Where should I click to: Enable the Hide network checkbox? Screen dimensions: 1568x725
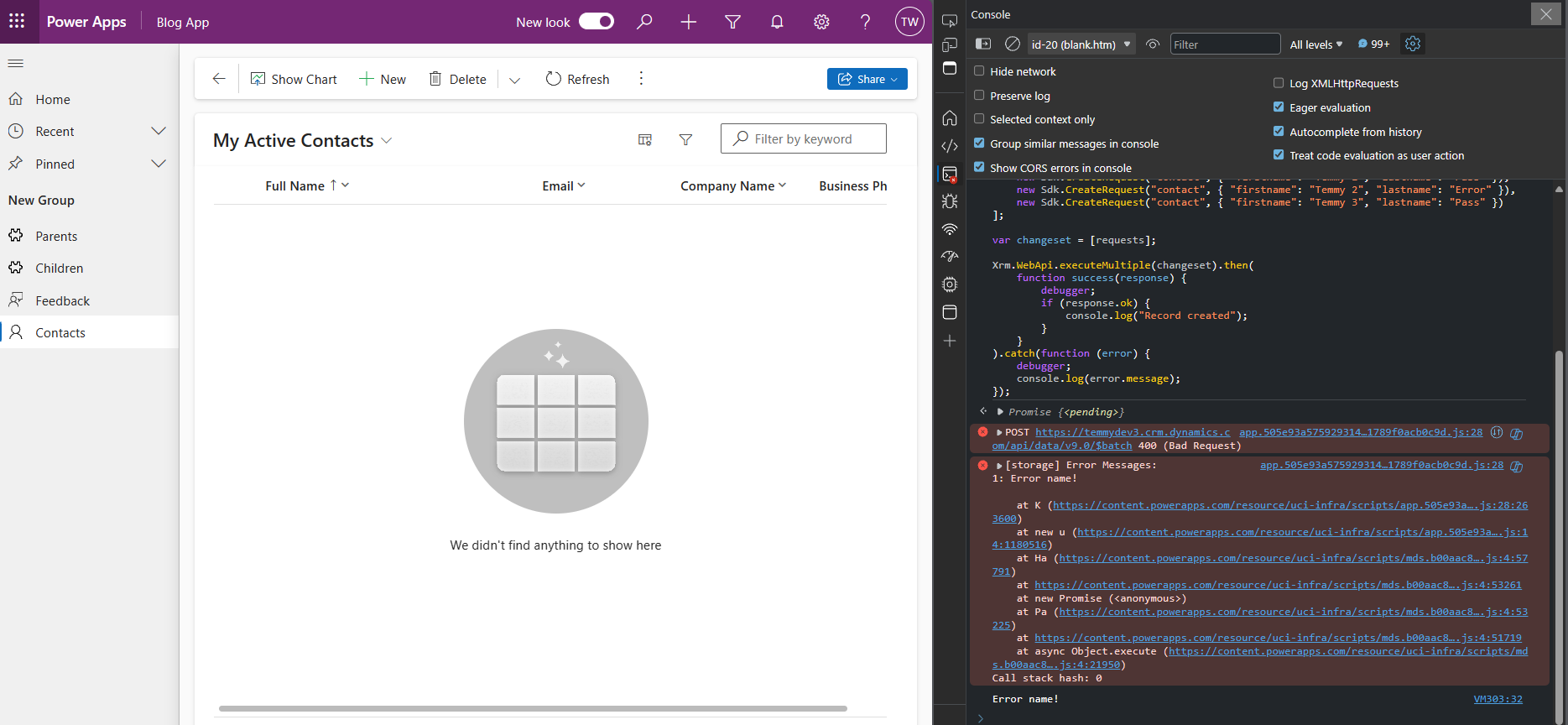[x=979, y=71]
